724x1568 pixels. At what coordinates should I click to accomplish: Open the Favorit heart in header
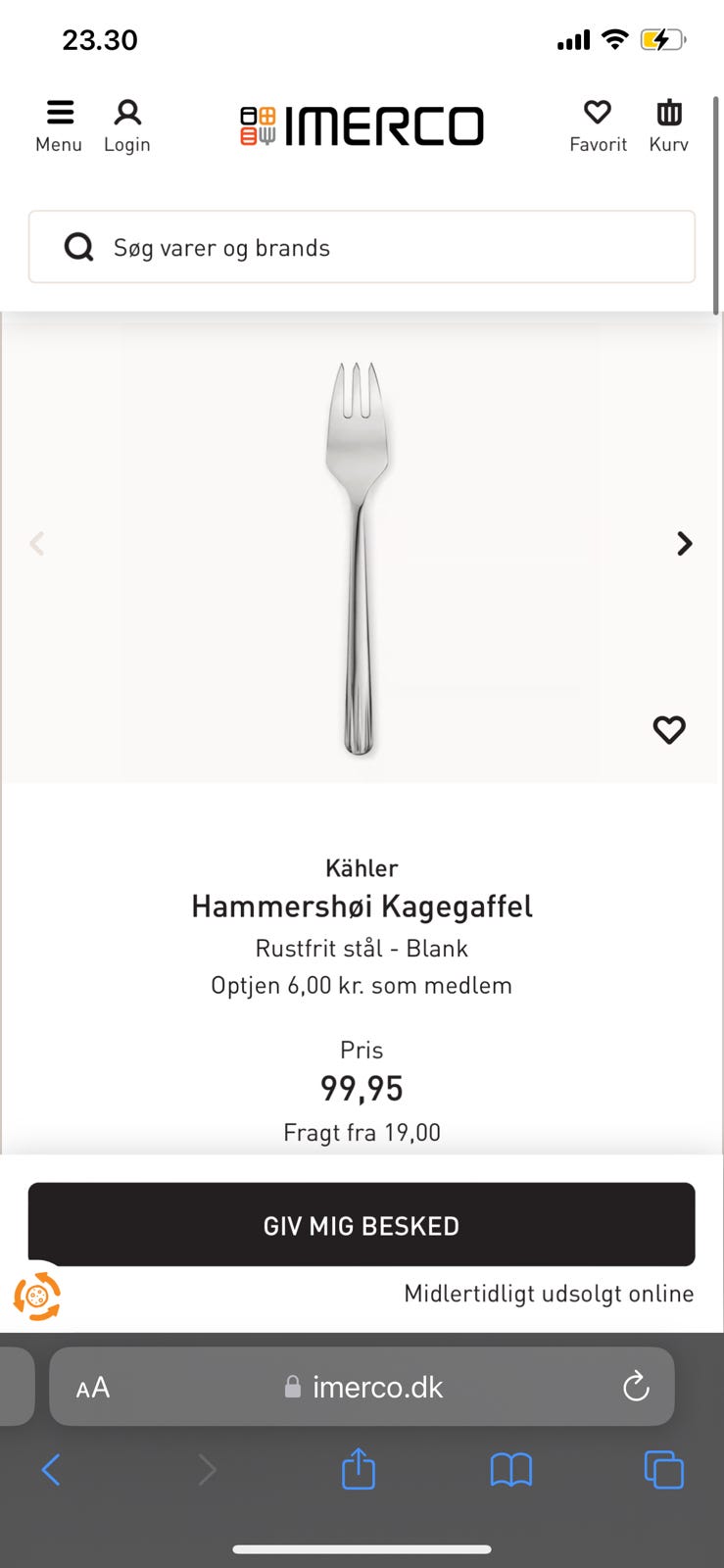coord(598,126)
